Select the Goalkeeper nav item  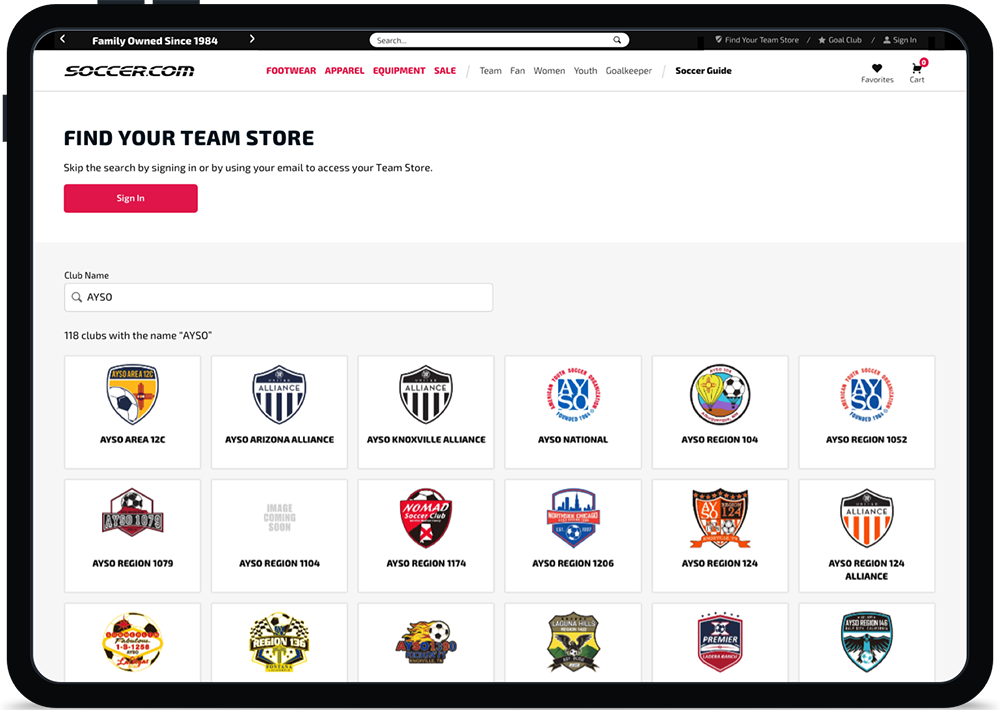point(629,71)
